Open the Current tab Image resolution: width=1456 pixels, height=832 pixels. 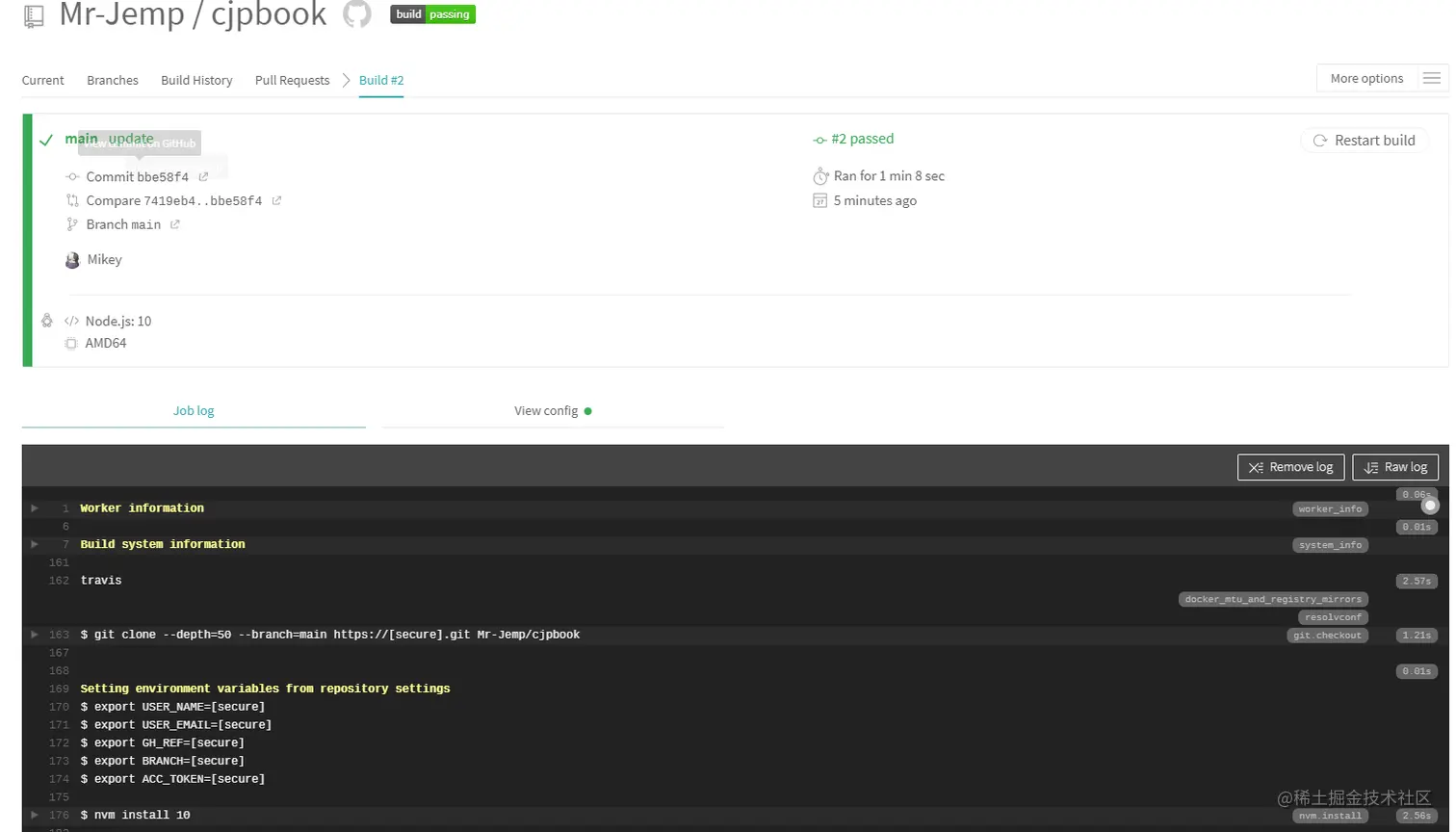click(x=42, y=80)
